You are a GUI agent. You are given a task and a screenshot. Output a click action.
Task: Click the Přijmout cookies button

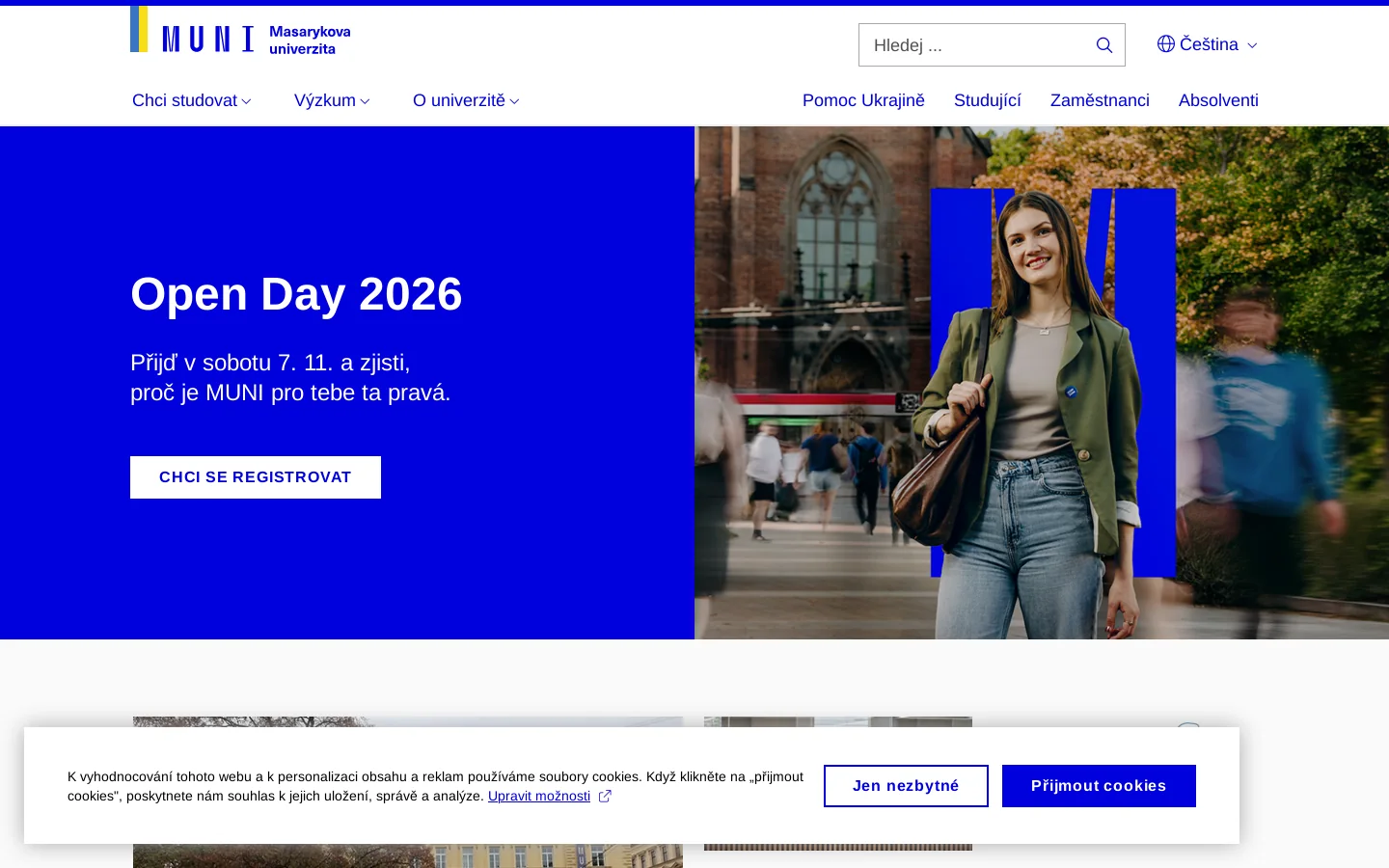coord(1099,786)
